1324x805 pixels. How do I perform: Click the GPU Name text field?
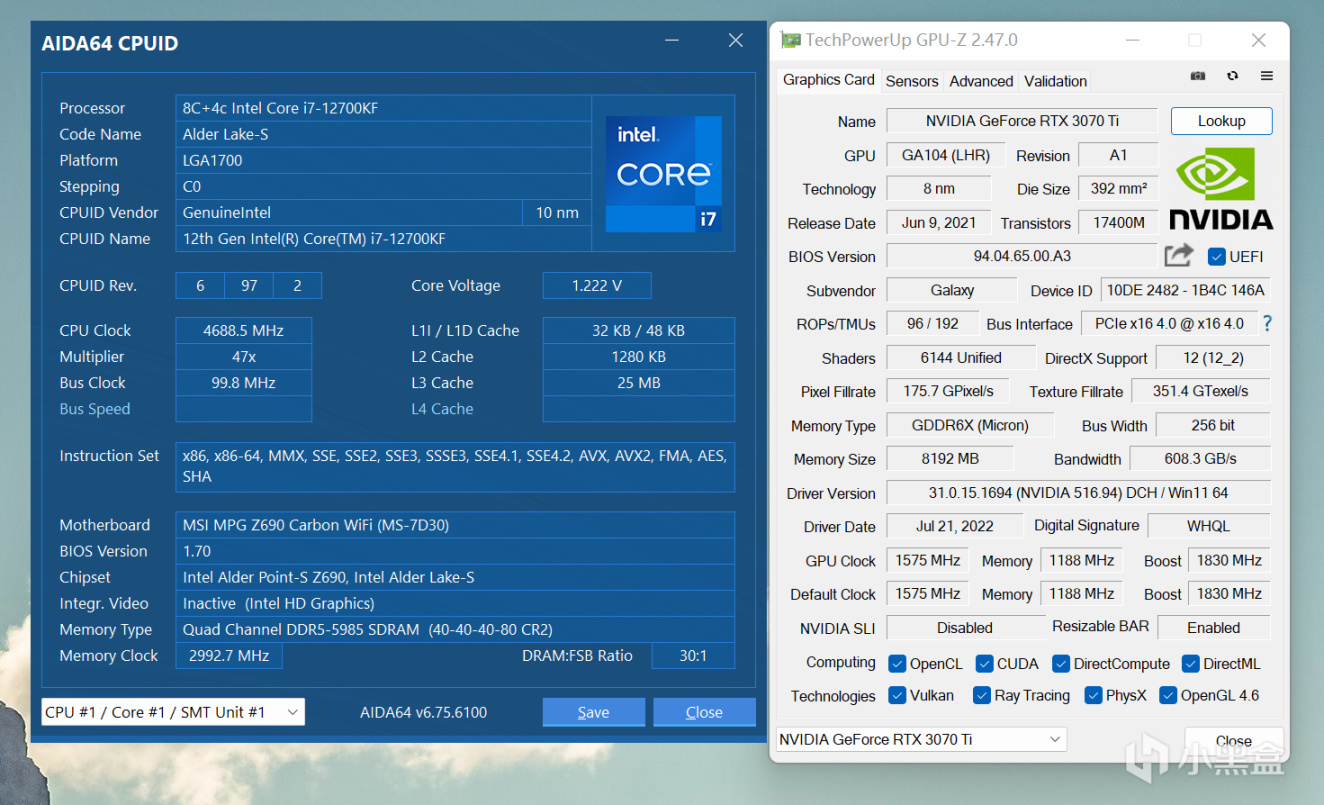coord(1021,121)
